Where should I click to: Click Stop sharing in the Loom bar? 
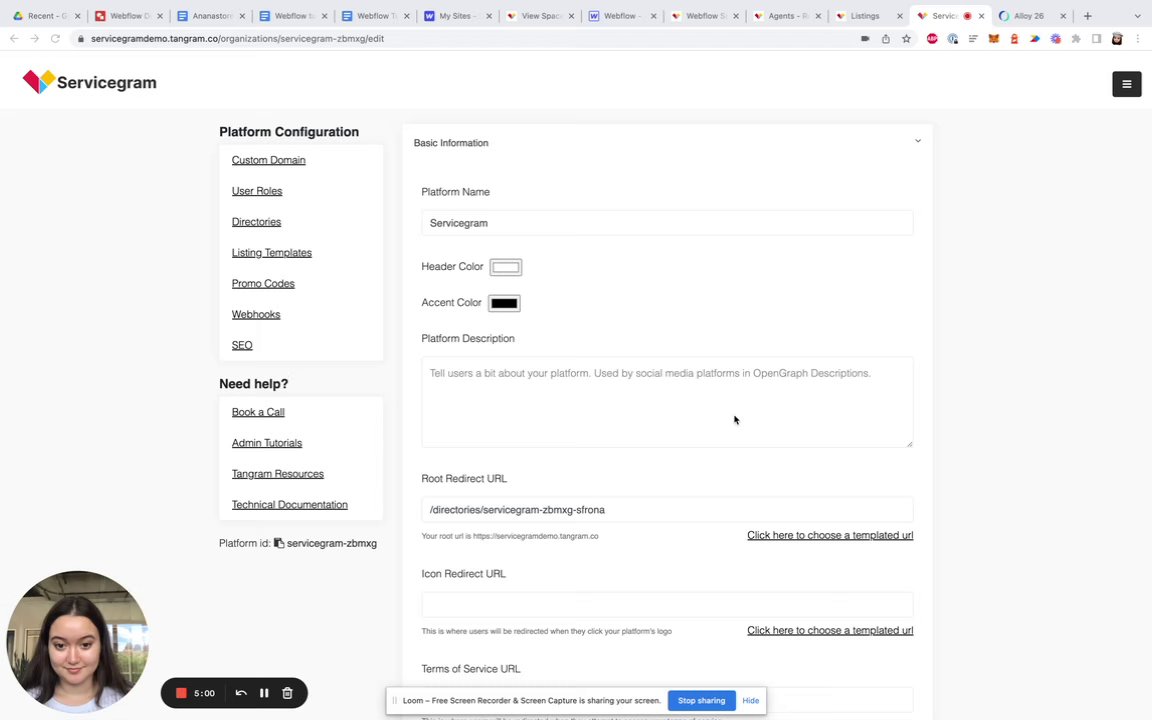(x=701, y=700)
